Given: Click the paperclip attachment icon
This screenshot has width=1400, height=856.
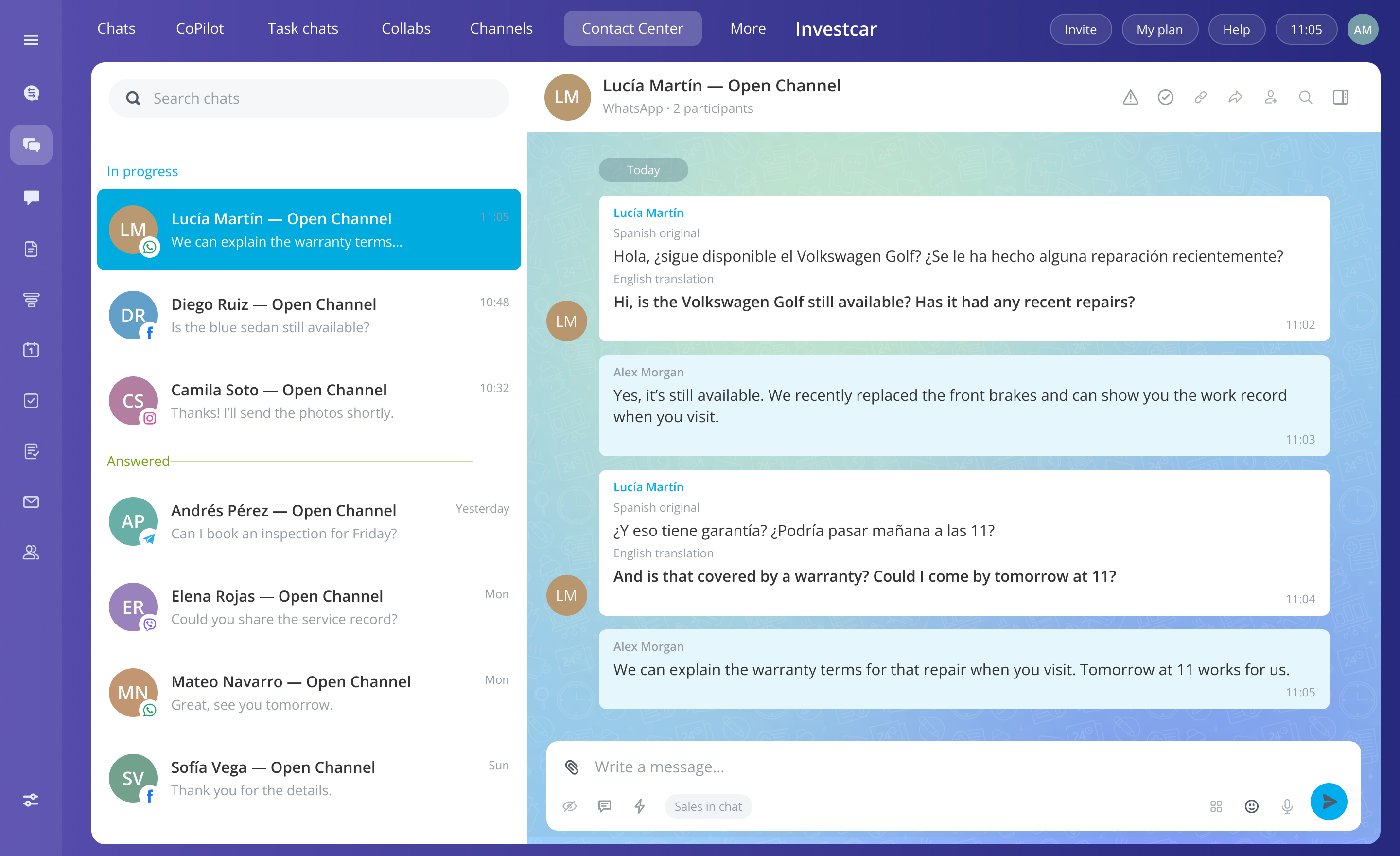Looking at the screenshot, I should tap(572, 767).
